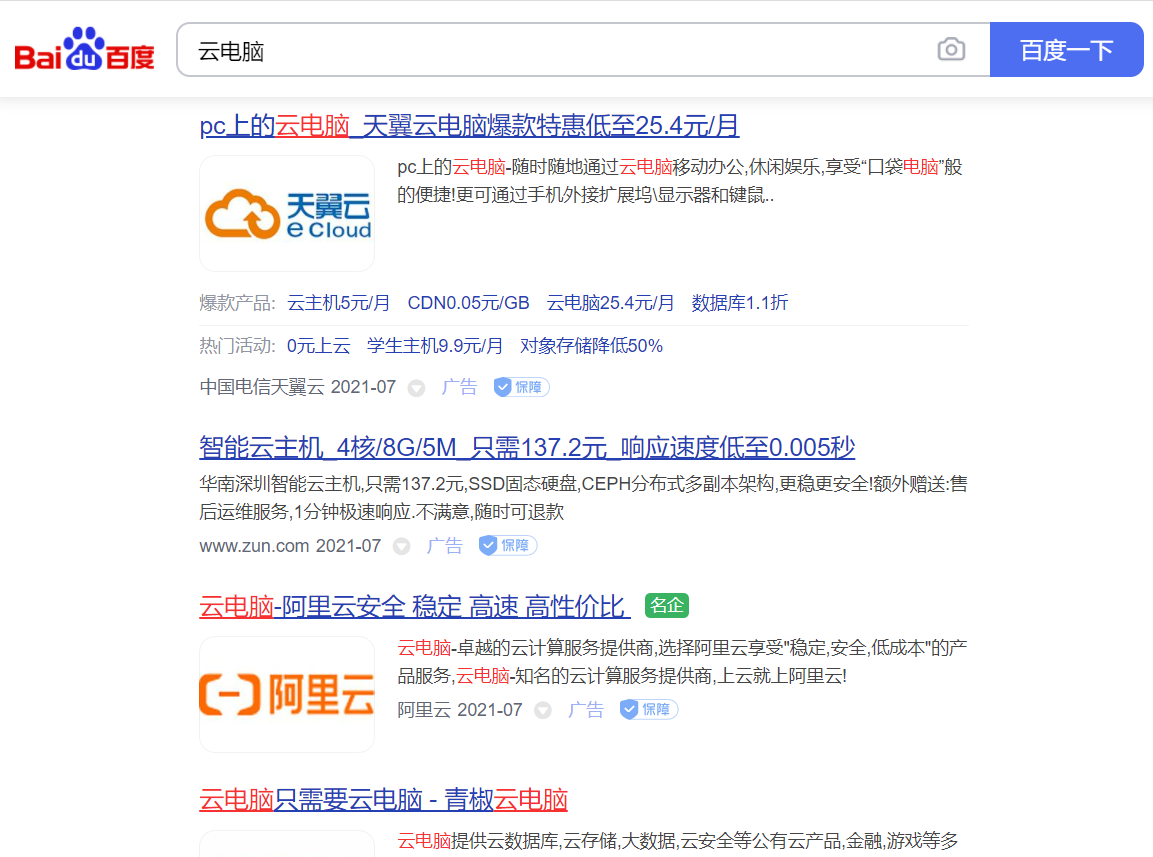Image resolution: width=1153 pixels, height=857 pixels.
Task: Click 广告 label in www.zun.com result
Action: [x=445, y=546]
